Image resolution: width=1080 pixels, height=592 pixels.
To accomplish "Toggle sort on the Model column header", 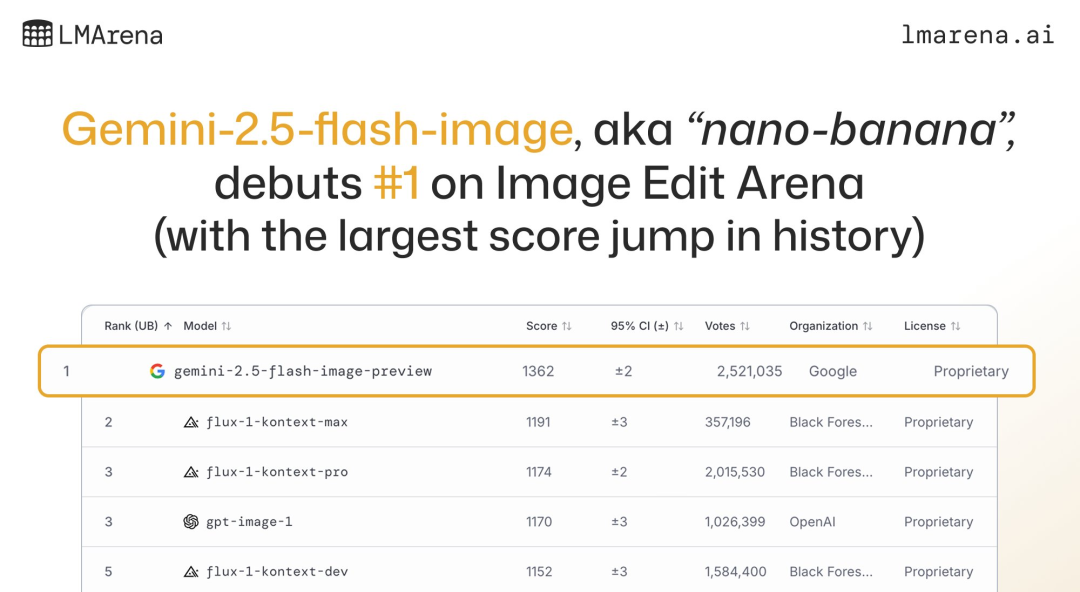I will tap(207, 326).
